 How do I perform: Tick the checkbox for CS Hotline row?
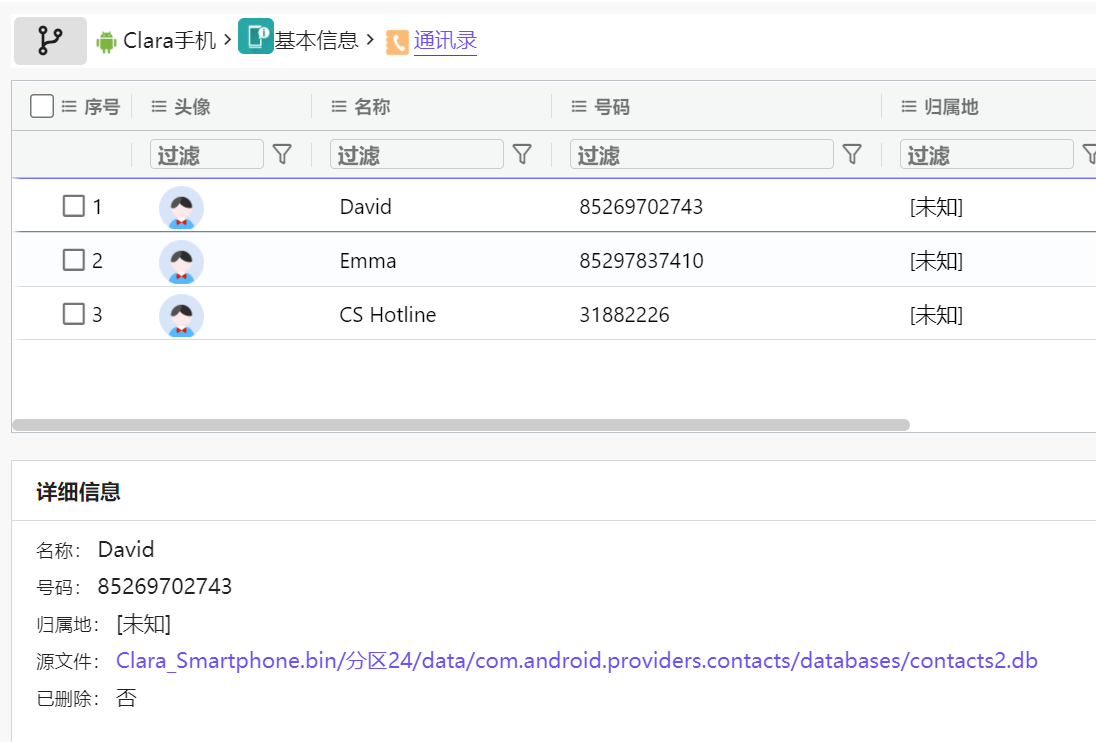click(x=73, y=314)
